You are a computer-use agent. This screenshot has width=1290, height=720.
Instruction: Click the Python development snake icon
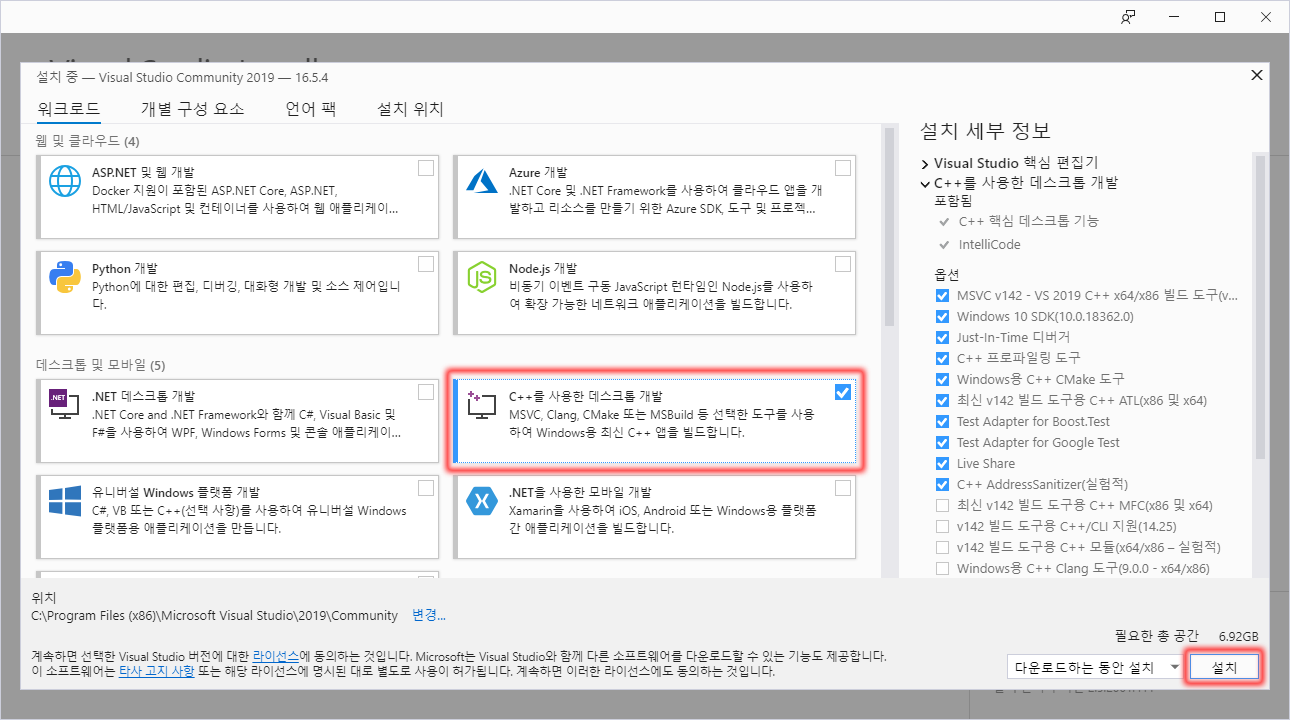point(65,278)
